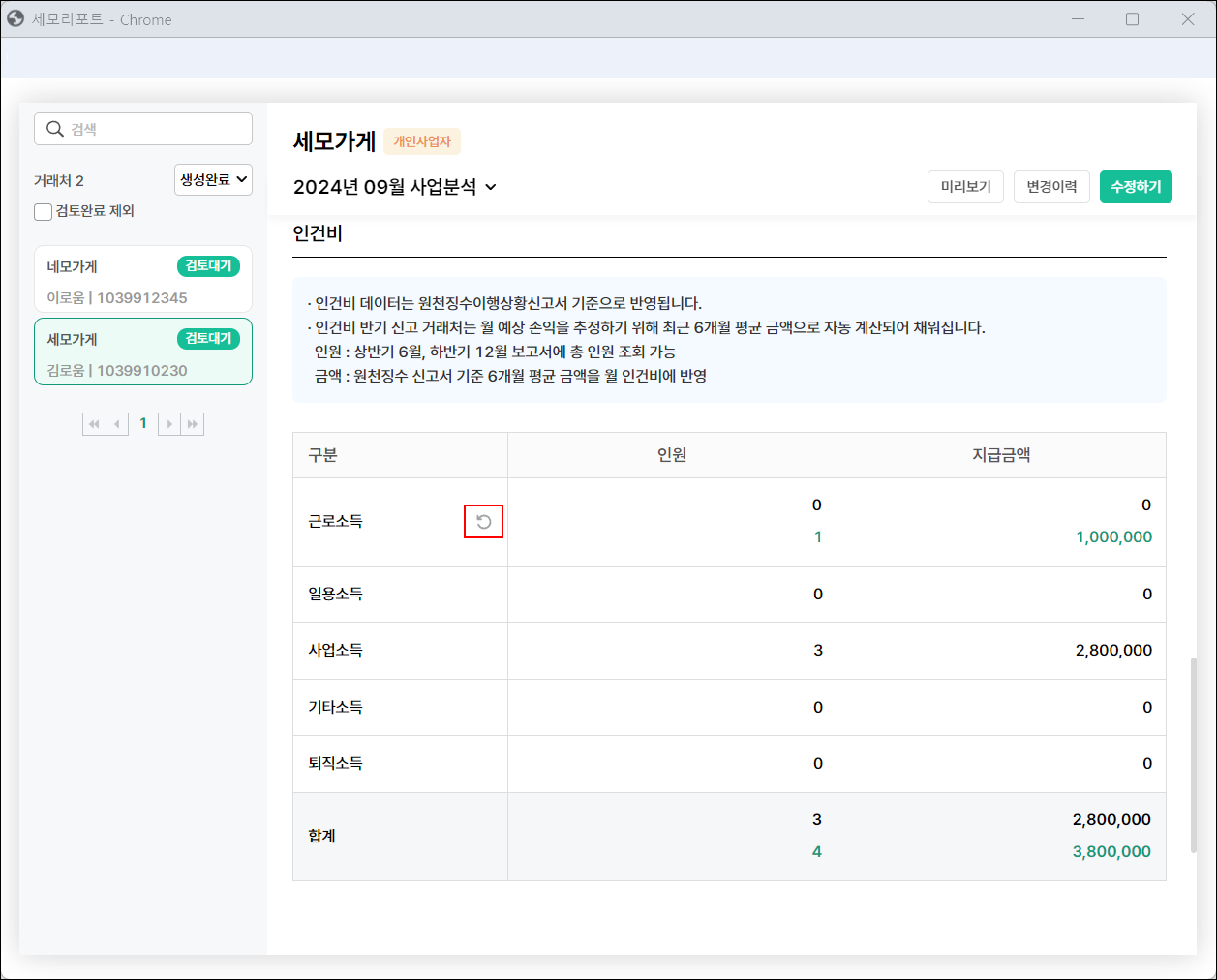Click page number 1 in the pagination
1217x980 pixels.
point(143,423)
